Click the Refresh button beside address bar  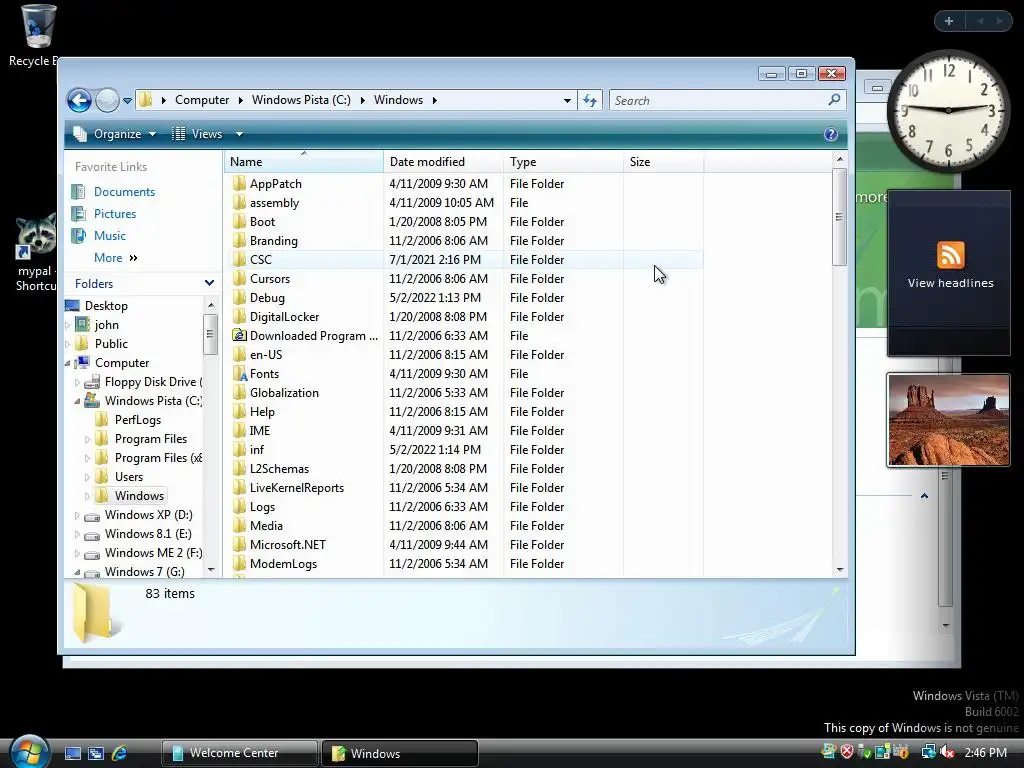[x=590, y=101]
